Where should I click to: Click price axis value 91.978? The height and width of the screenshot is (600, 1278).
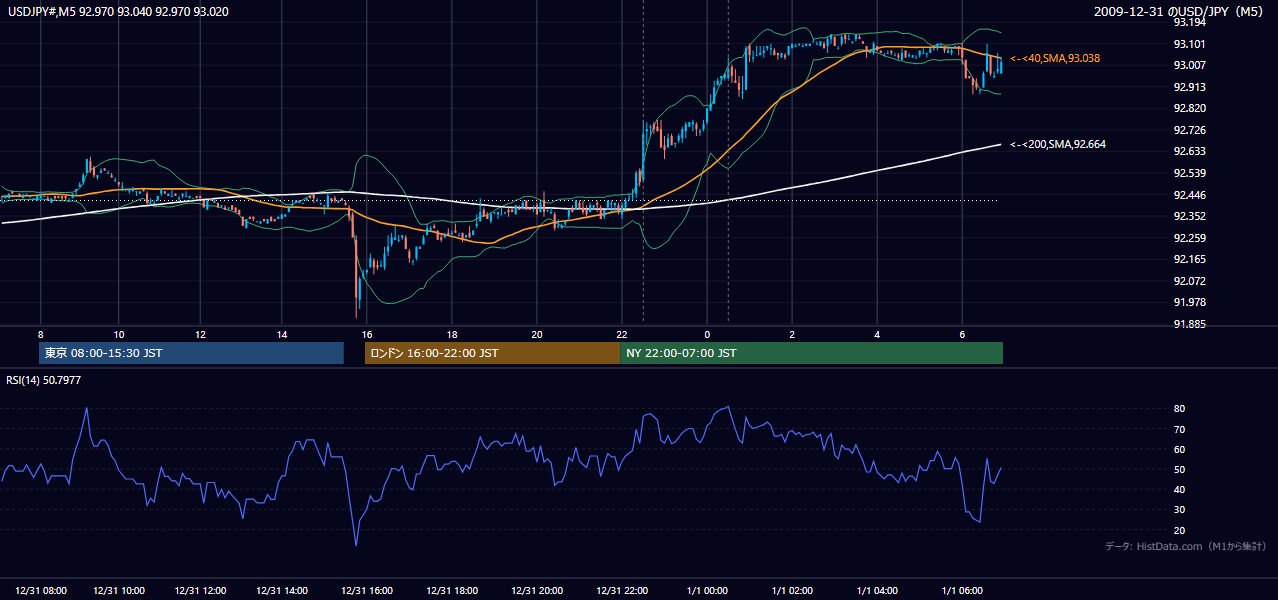(1189, 302)
